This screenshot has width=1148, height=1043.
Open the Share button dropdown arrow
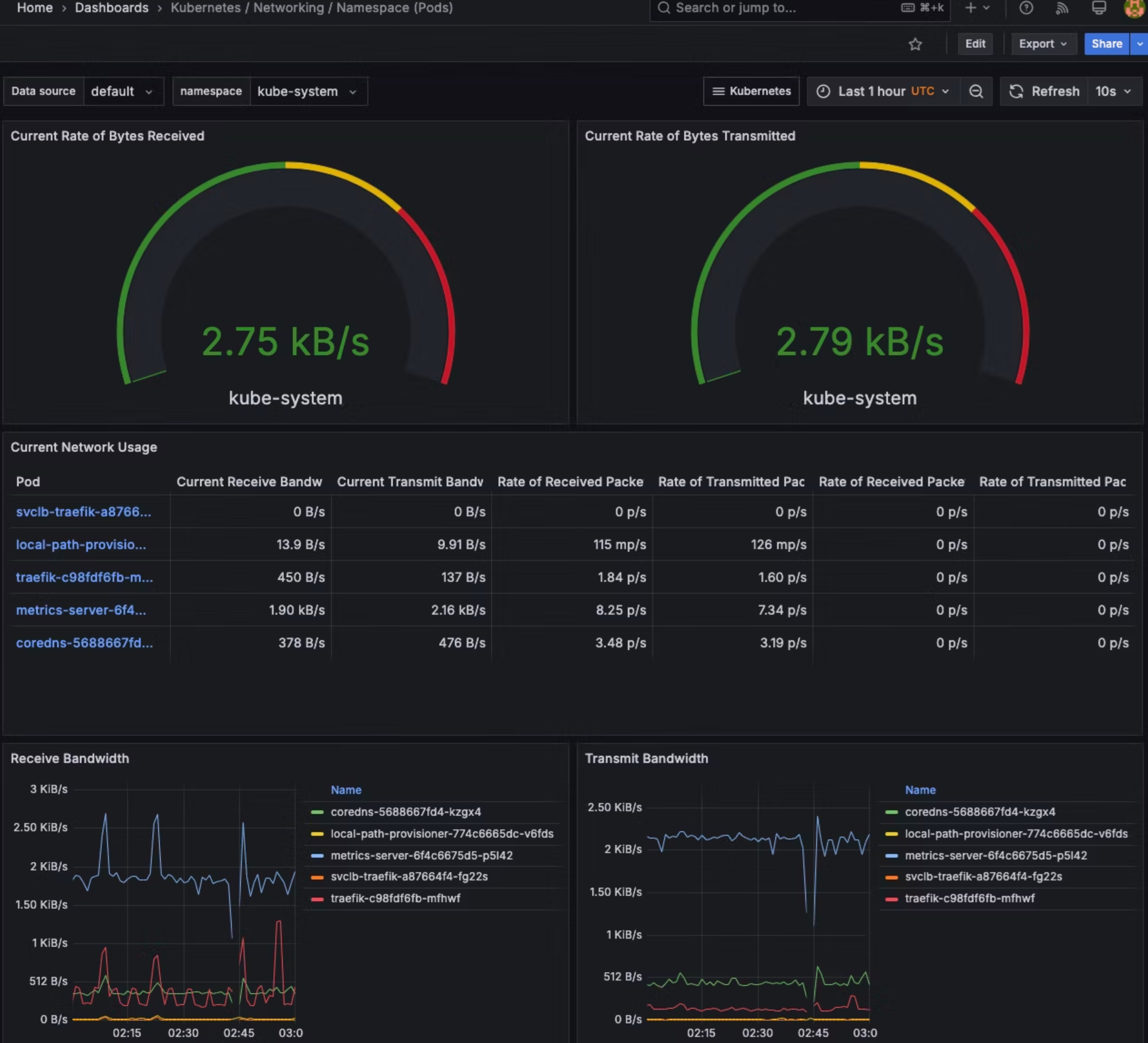(x=1140, y=44)
